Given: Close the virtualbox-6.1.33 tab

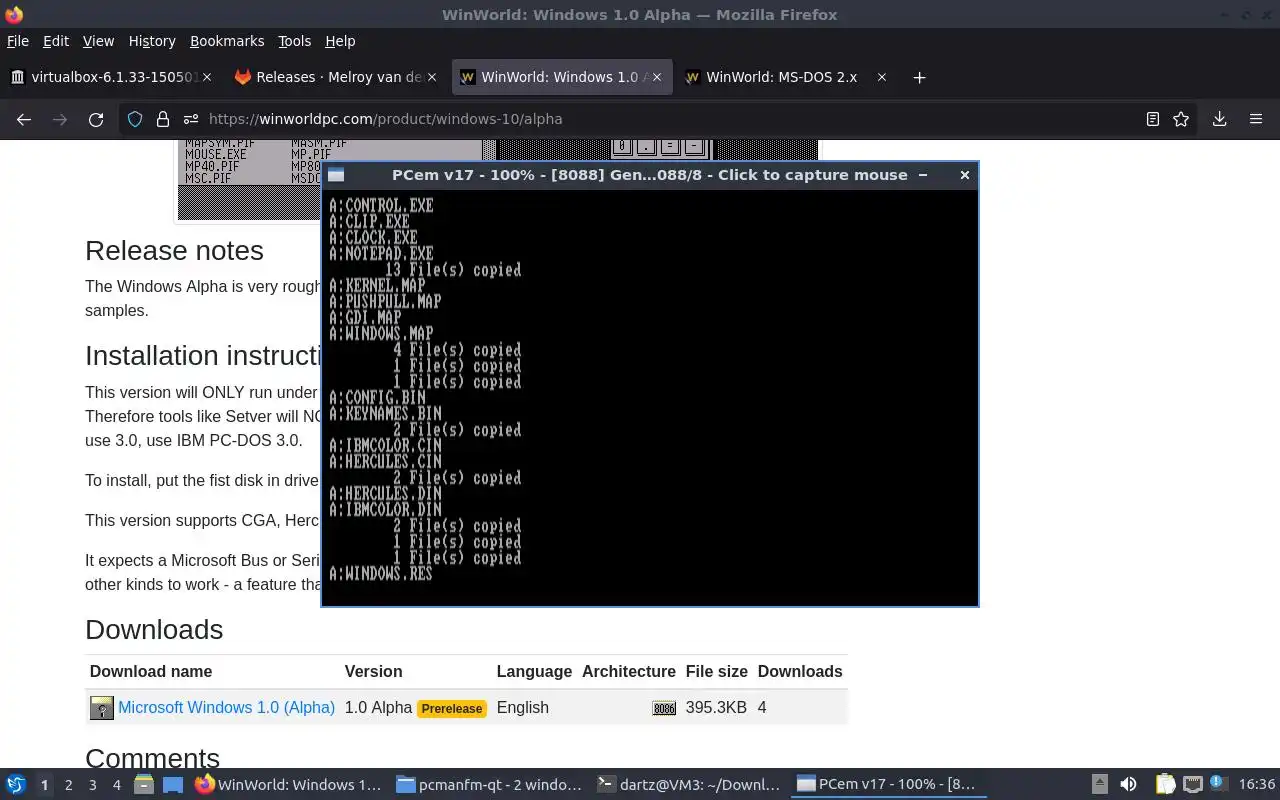Looking at the screenshot, I should click(207, 77).
